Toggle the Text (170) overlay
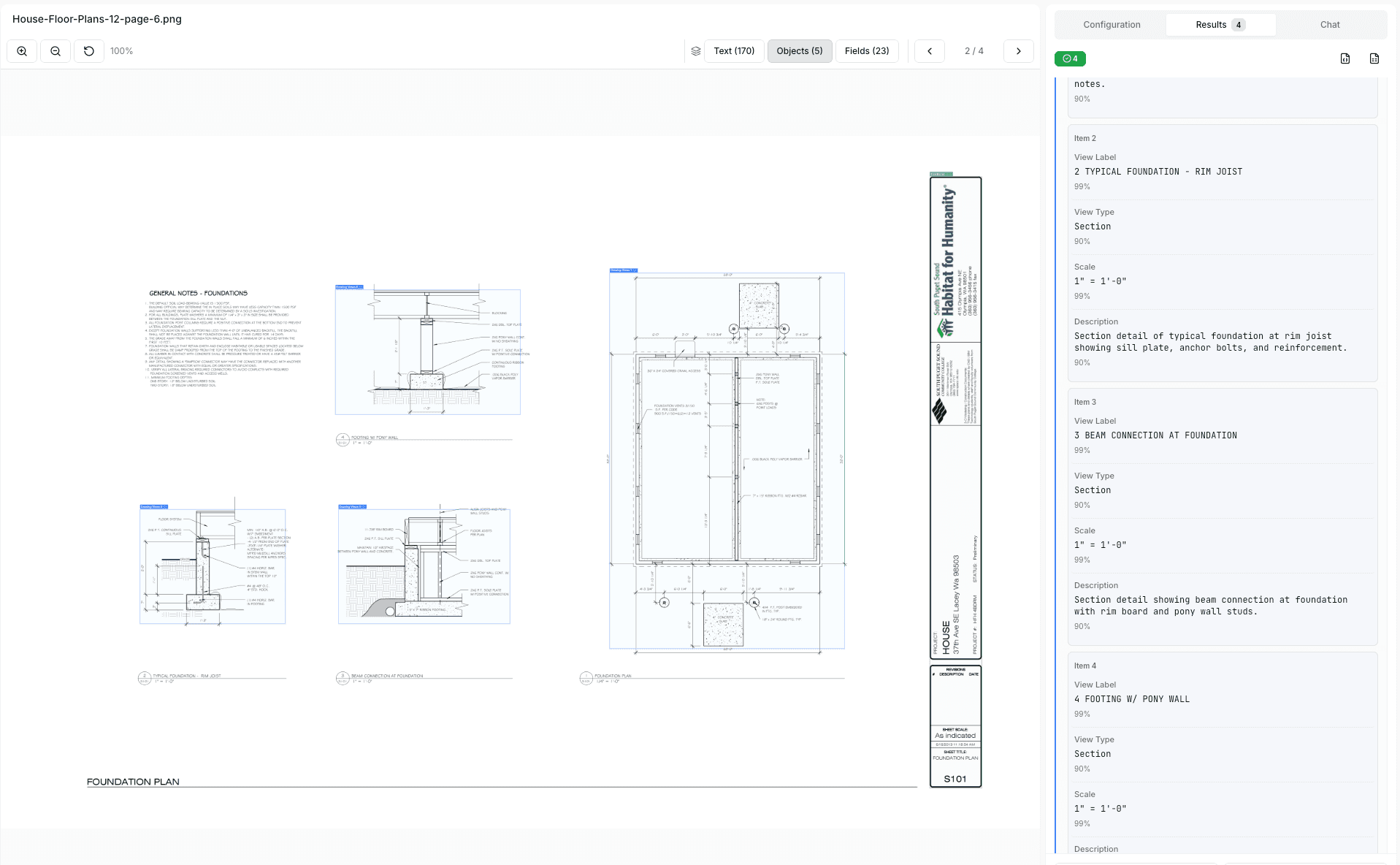 pos(733,51)
